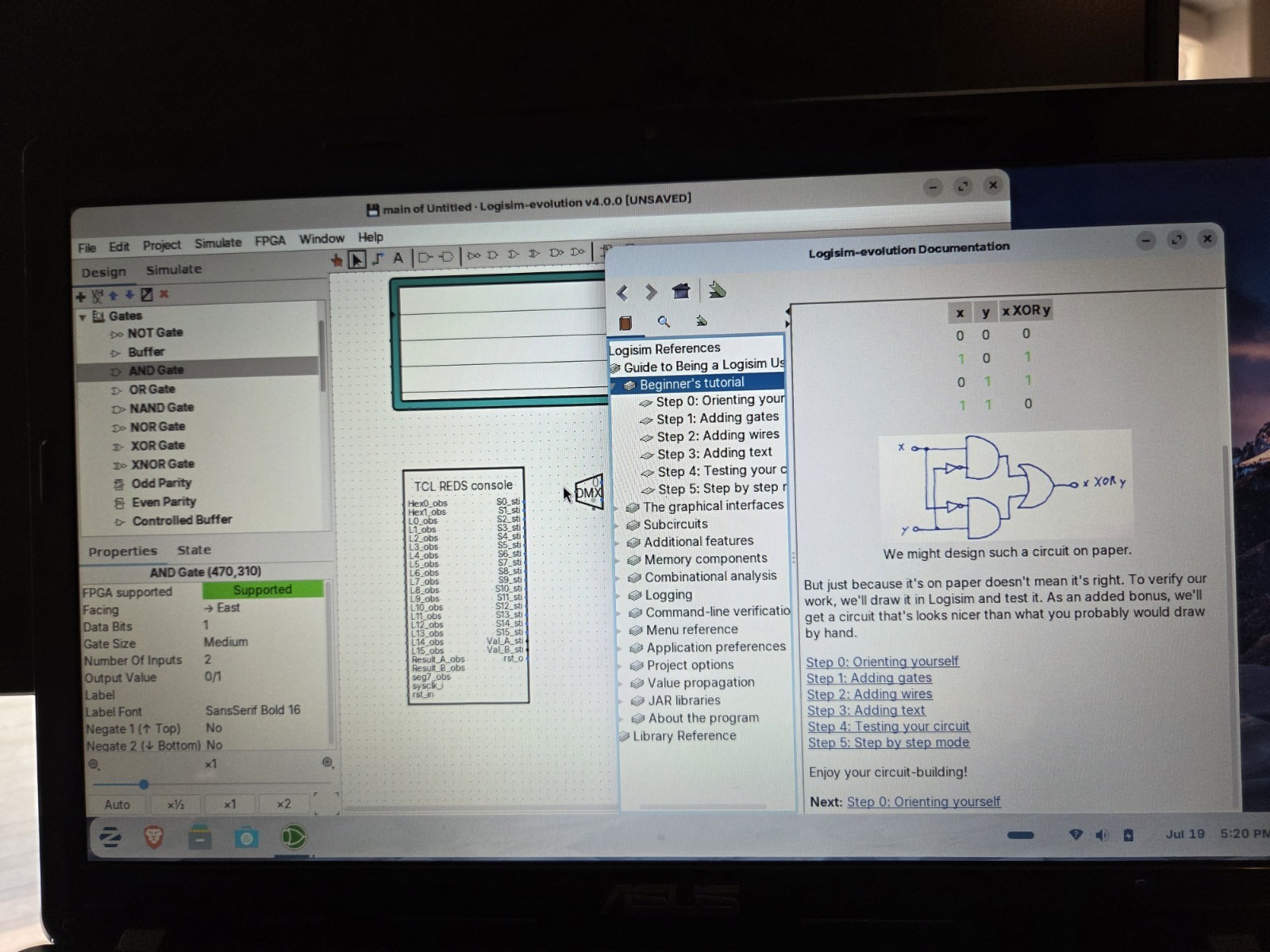Click the volume speaker tray icon
Screen dimensions: 1270x952
coord(1103,835)
